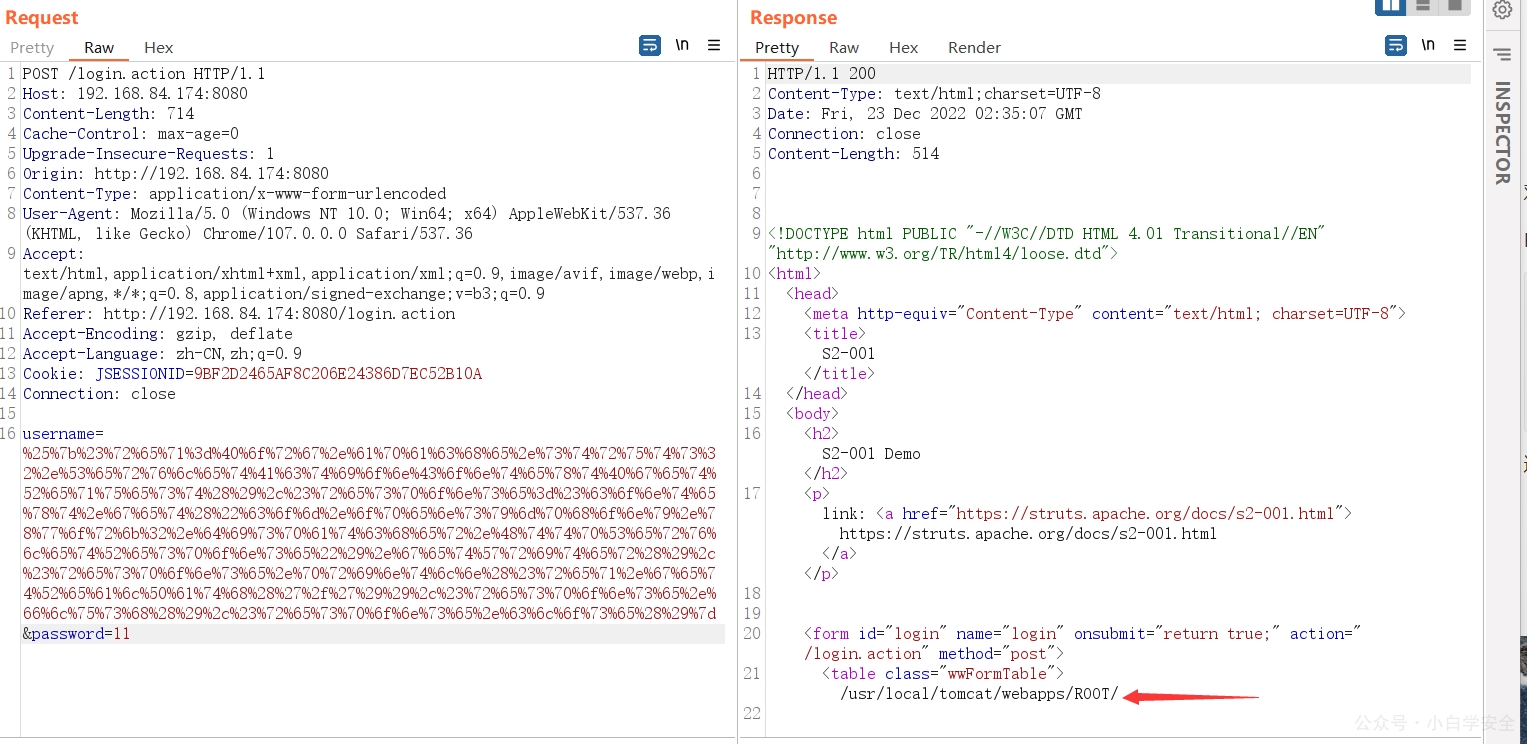The height and width of the screenshot is (744, 1527).
Task: Switch Request view to Raw tab
Action: tap(99, 47)
